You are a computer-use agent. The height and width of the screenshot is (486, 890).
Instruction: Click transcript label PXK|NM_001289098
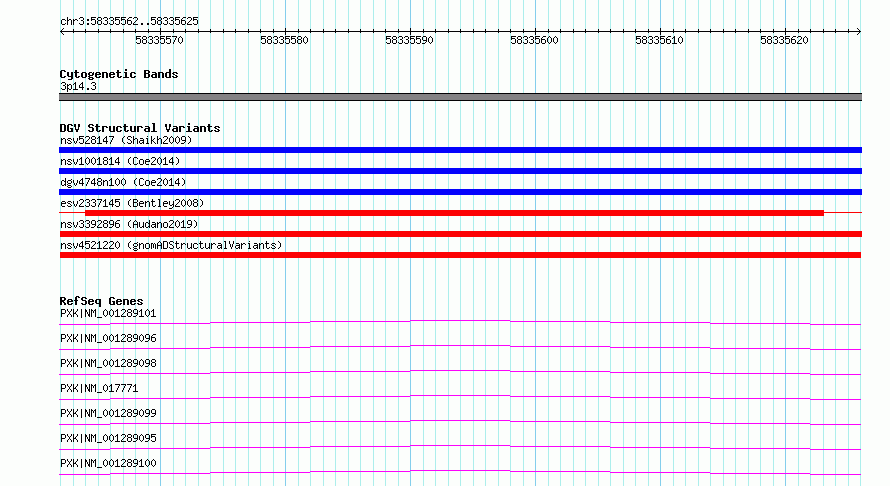(x=108, y=363)
